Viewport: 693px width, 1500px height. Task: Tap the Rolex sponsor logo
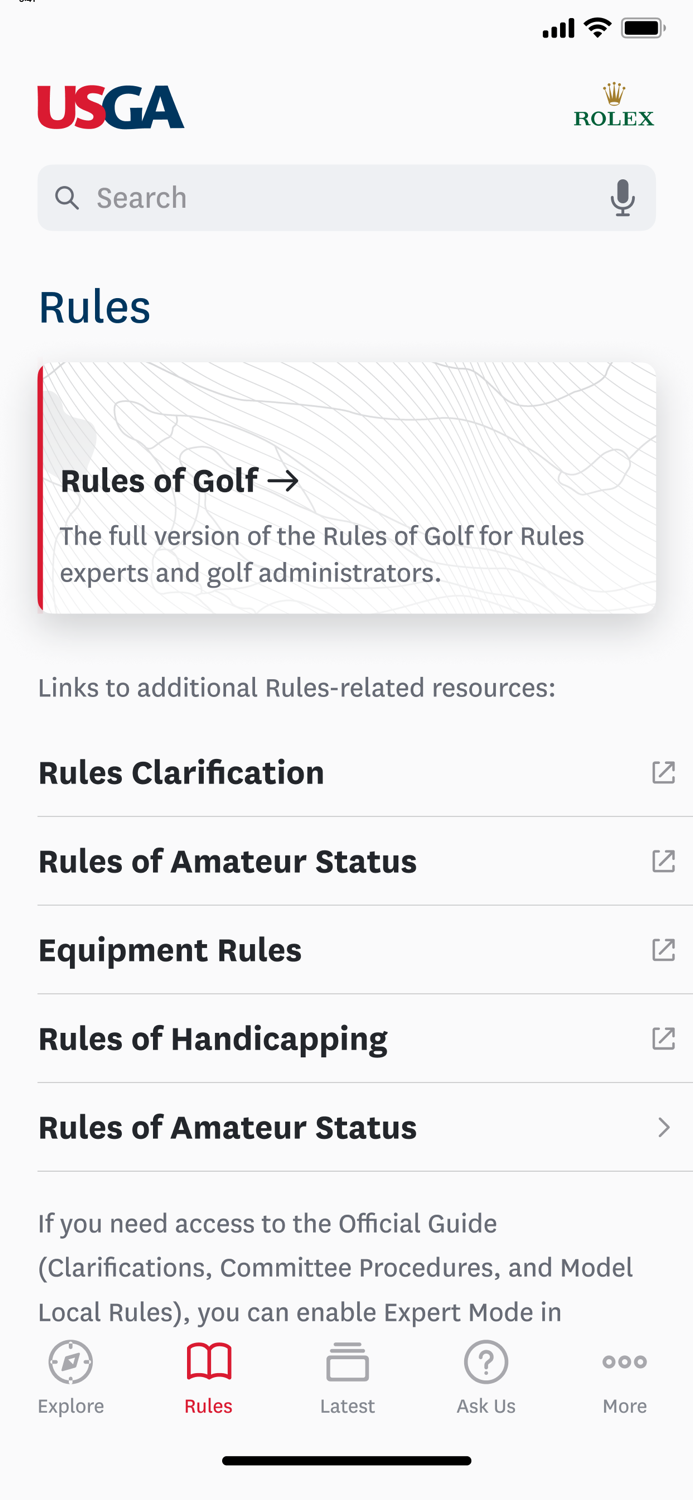(614, 104)
